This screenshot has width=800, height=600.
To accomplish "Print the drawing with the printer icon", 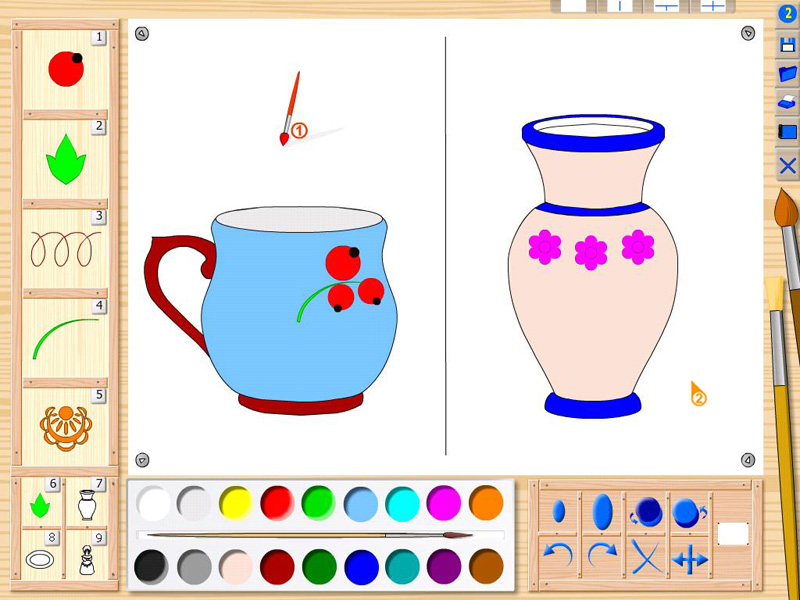I will pyautogui.click(x=788, y=102).
